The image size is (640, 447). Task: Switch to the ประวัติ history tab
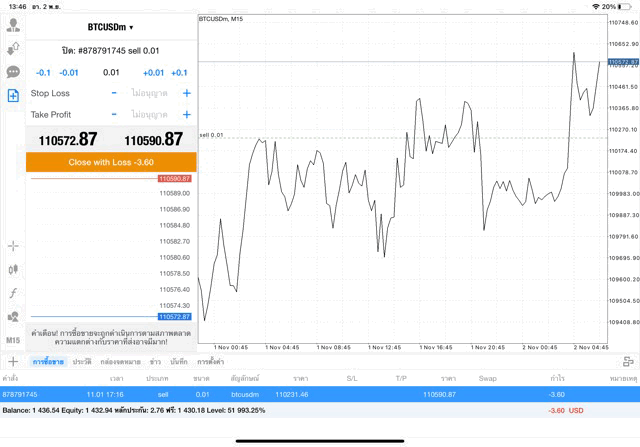(82, 361)
